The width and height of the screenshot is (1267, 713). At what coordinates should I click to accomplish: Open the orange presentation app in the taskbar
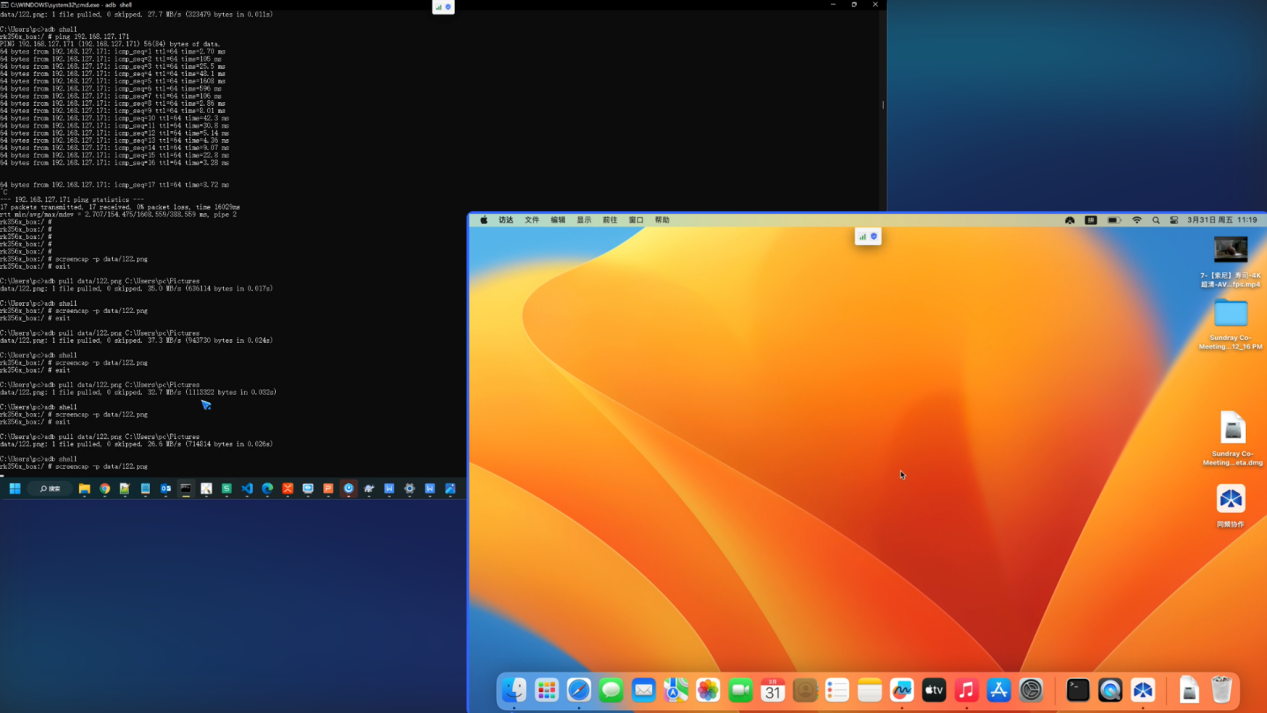[328, 489]
